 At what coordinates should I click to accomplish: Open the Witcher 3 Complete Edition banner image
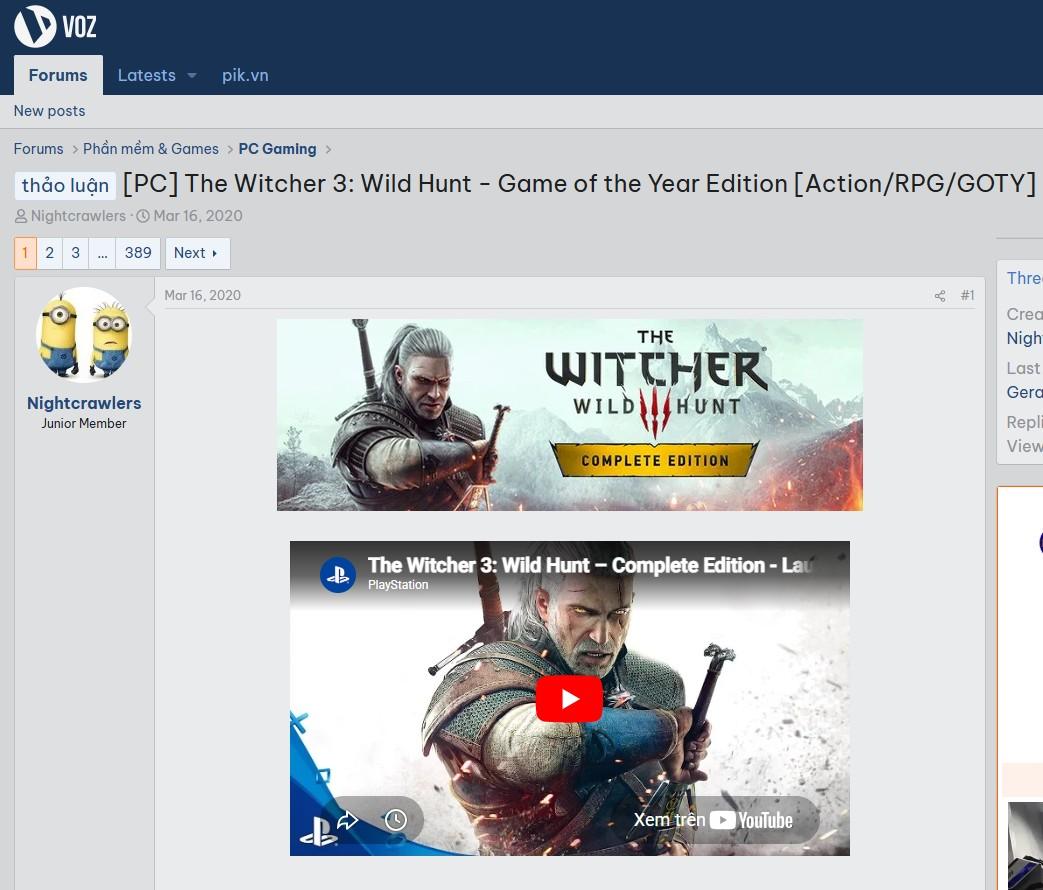click(569, 414)
